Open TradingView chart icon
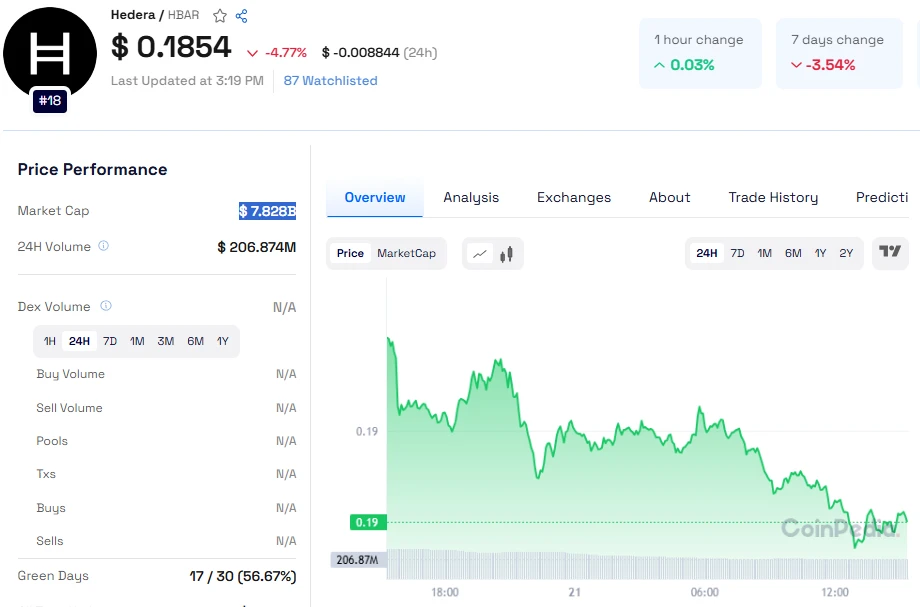 pyautogui.click(x=889, y=252)
